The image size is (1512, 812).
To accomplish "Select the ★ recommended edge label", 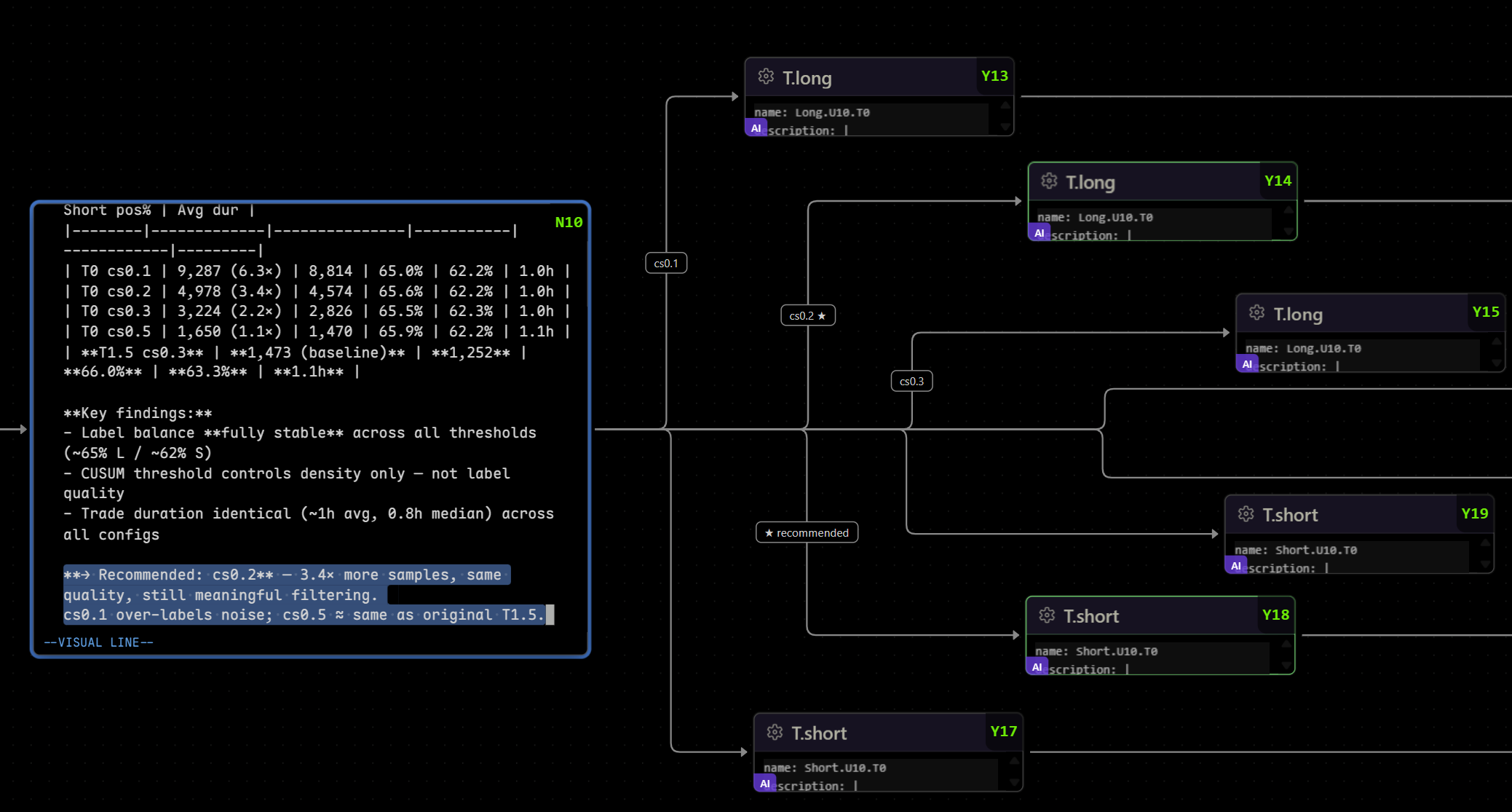I will (x=807, y=532).
